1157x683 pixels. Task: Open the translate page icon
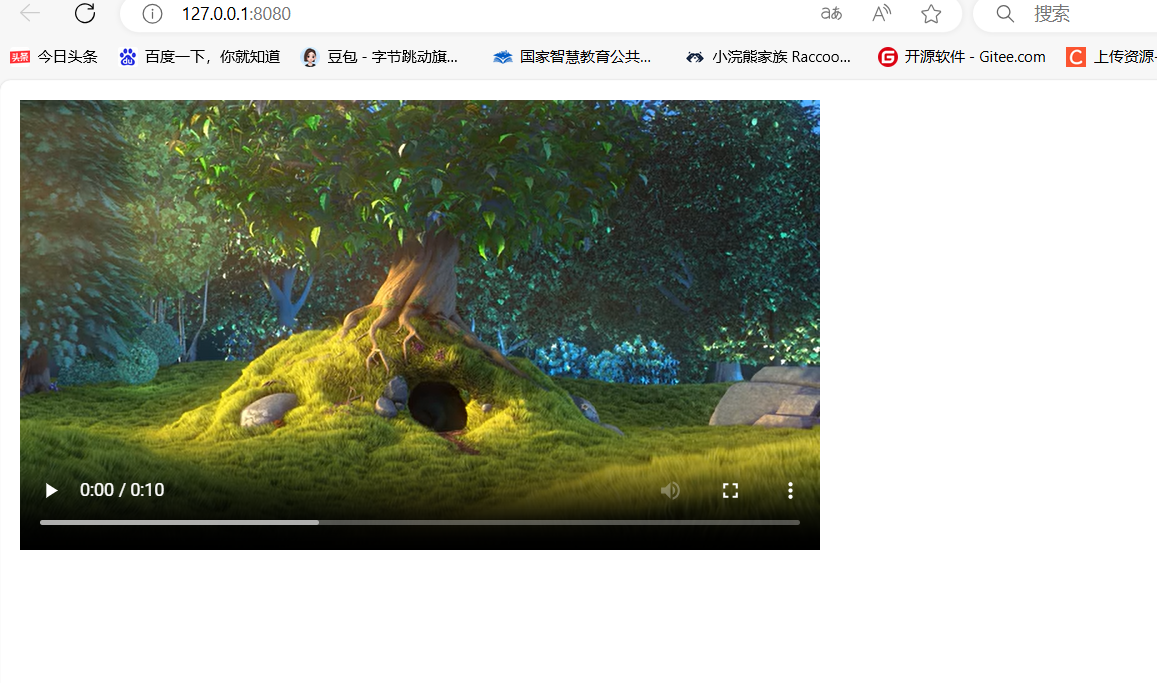point(832,13)
